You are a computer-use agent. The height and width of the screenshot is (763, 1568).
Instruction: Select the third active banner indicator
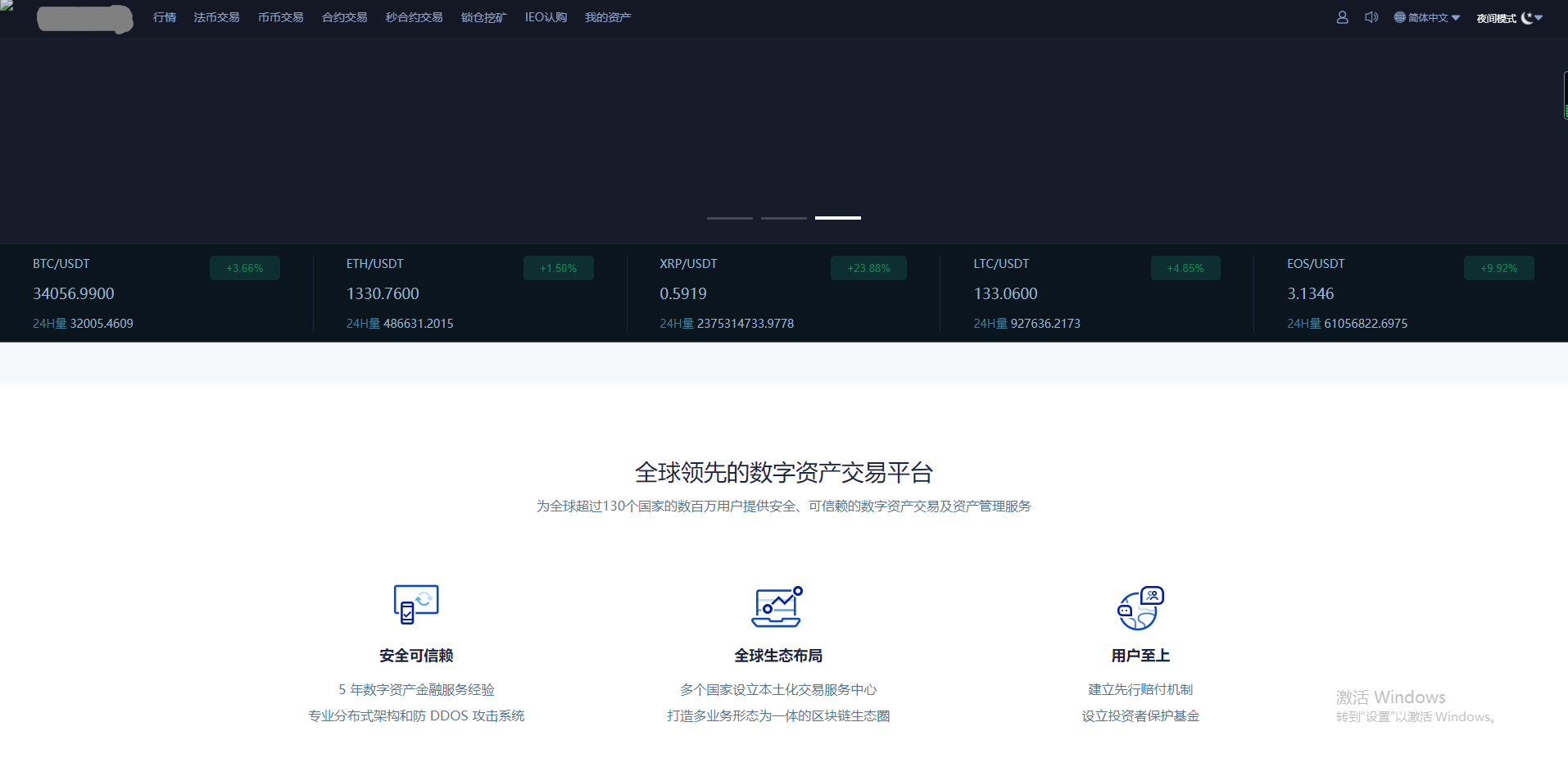click(838, 218)
